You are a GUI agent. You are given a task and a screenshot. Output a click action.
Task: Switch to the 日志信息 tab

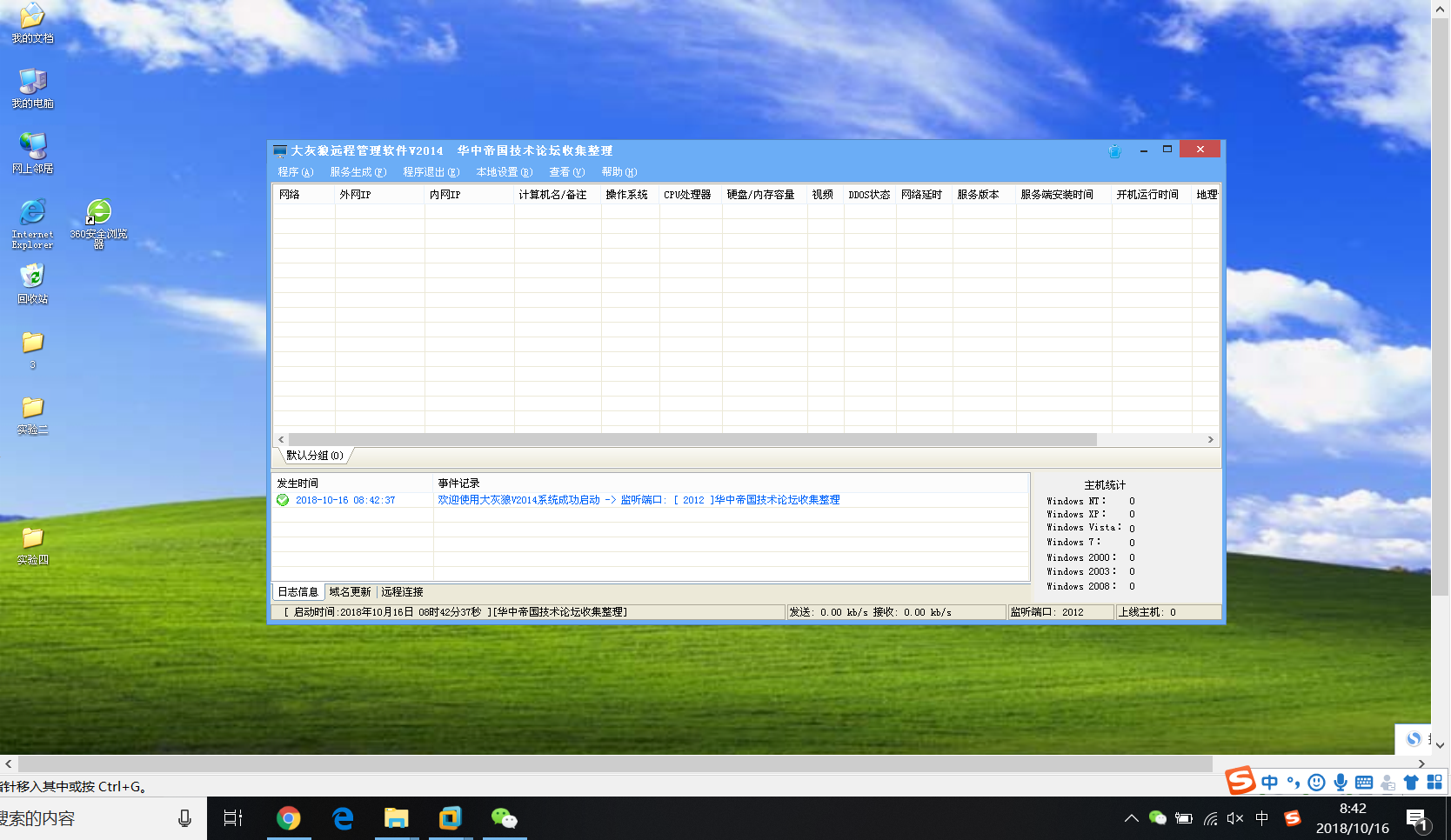point(298,592)
